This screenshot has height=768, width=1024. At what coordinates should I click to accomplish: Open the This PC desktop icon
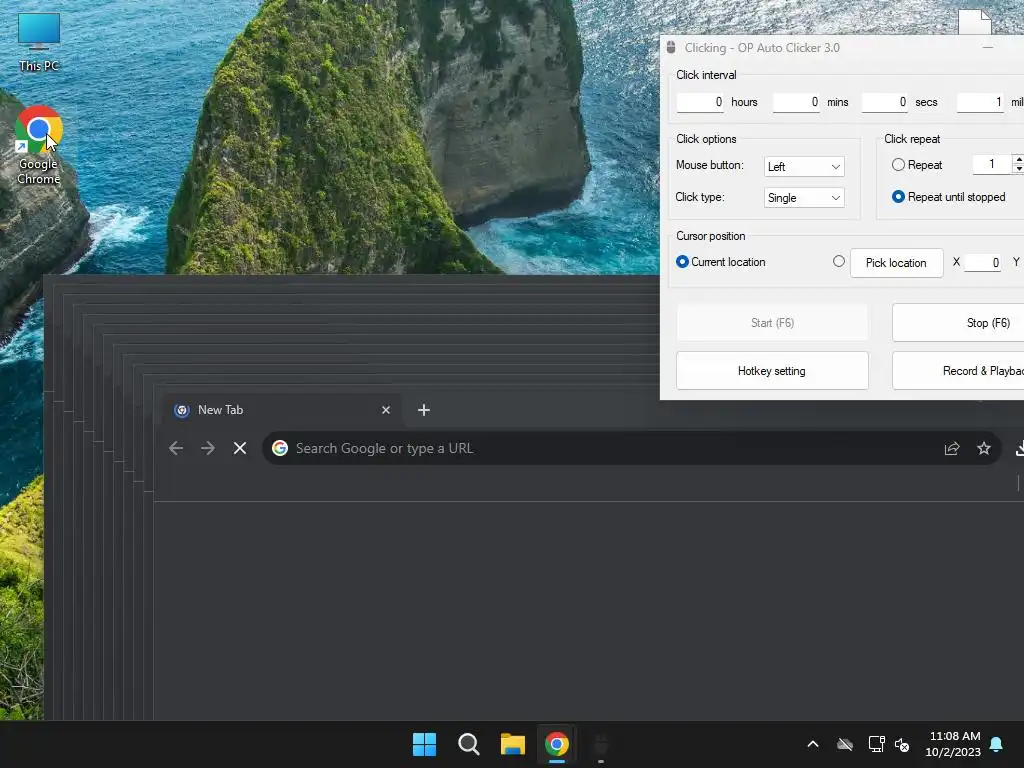click(39, 42)
